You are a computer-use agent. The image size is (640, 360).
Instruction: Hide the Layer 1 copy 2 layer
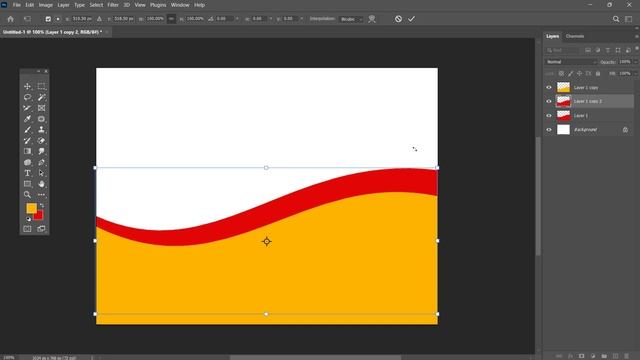(549, 101)
